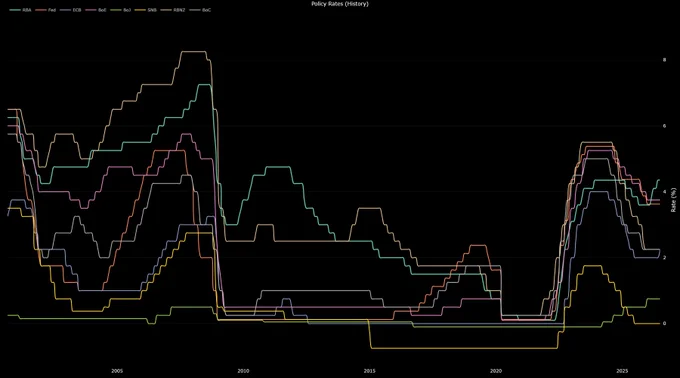Viewport: 680px width, 378px height.
Task: Click the 2 tick on rate axis
Action: (x=664, y=257)
